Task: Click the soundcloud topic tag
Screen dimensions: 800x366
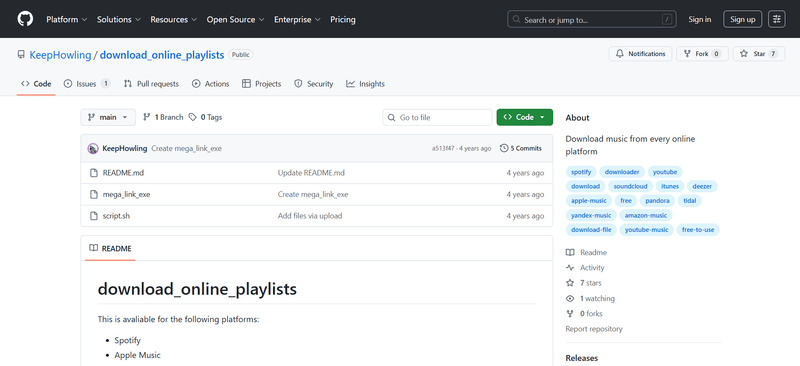Action: (x=630, y=186)
